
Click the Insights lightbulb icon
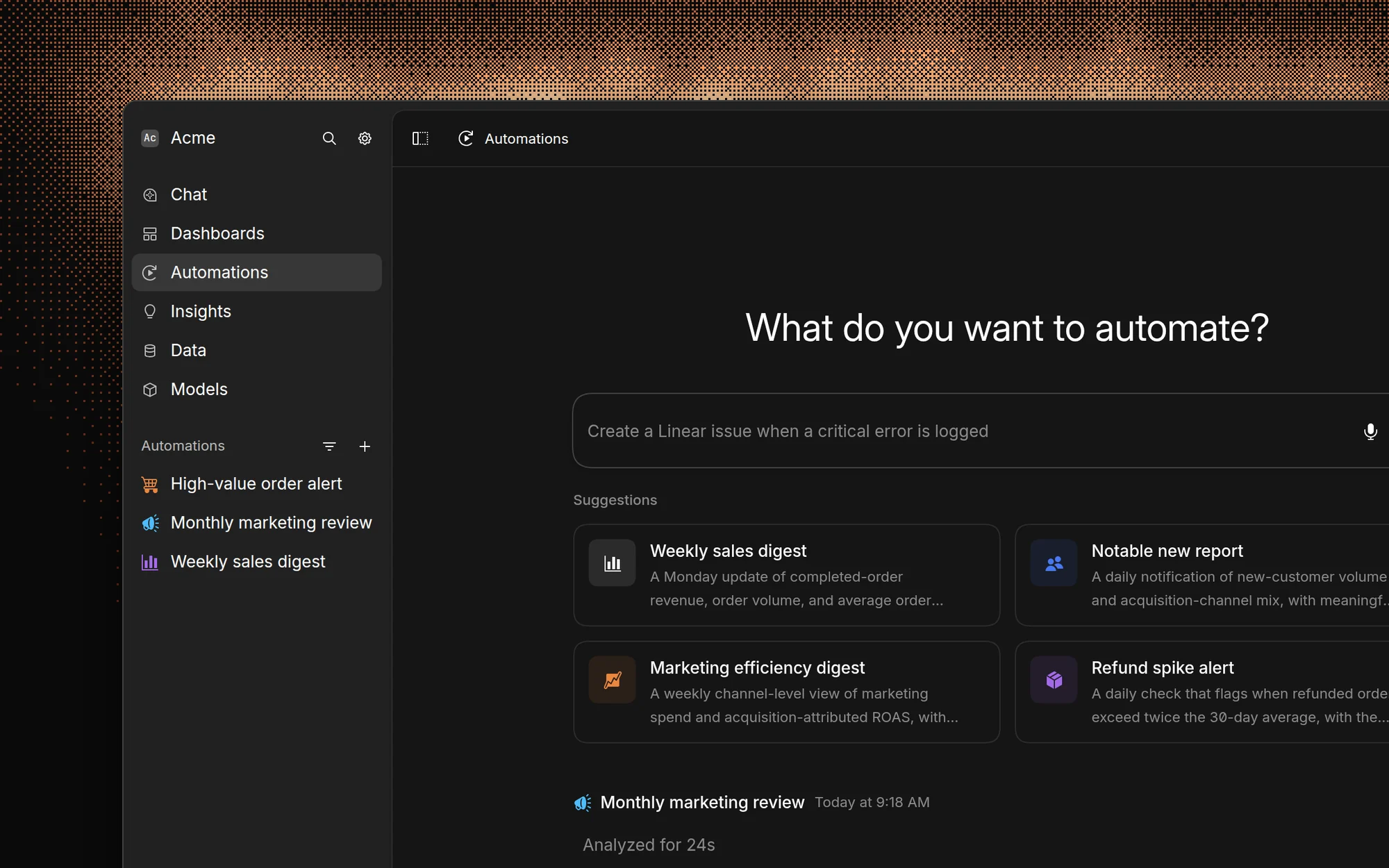point(150,312)
